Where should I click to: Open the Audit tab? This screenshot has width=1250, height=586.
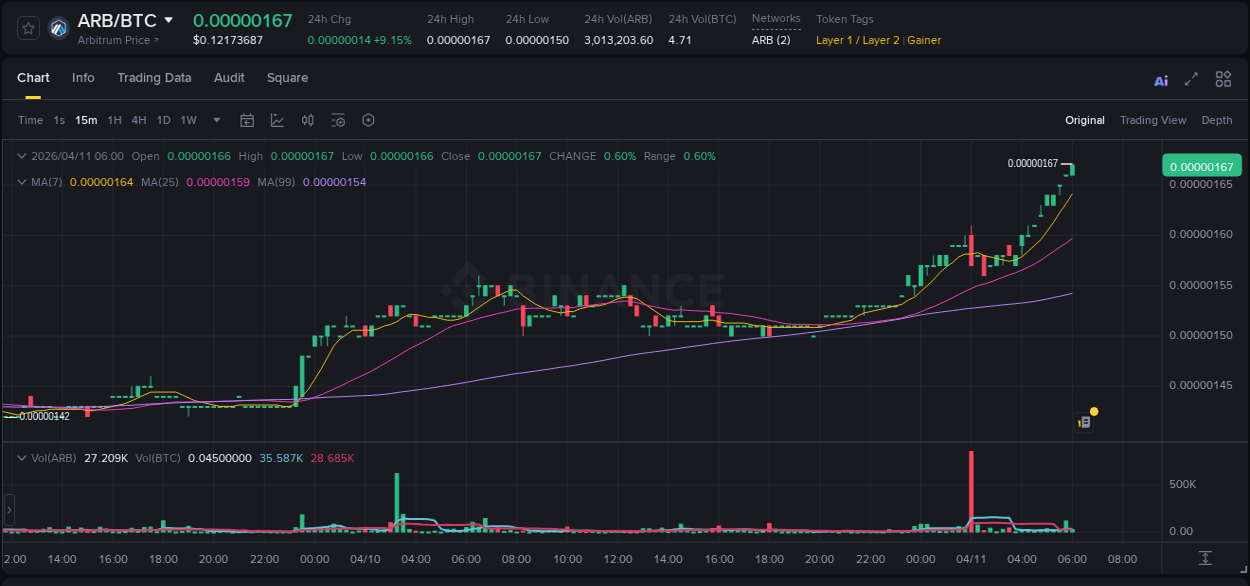(x=229, y=78)
